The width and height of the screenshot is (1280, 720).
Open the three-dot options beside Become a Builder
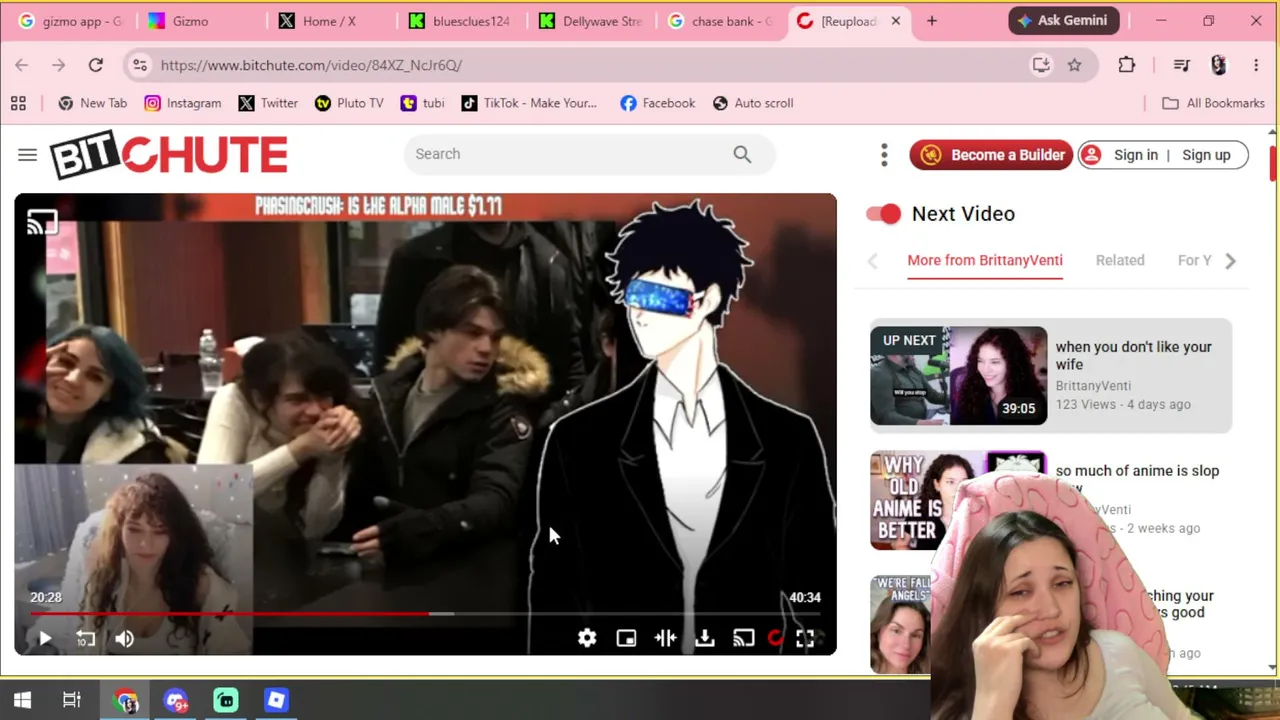coord(884,155)
